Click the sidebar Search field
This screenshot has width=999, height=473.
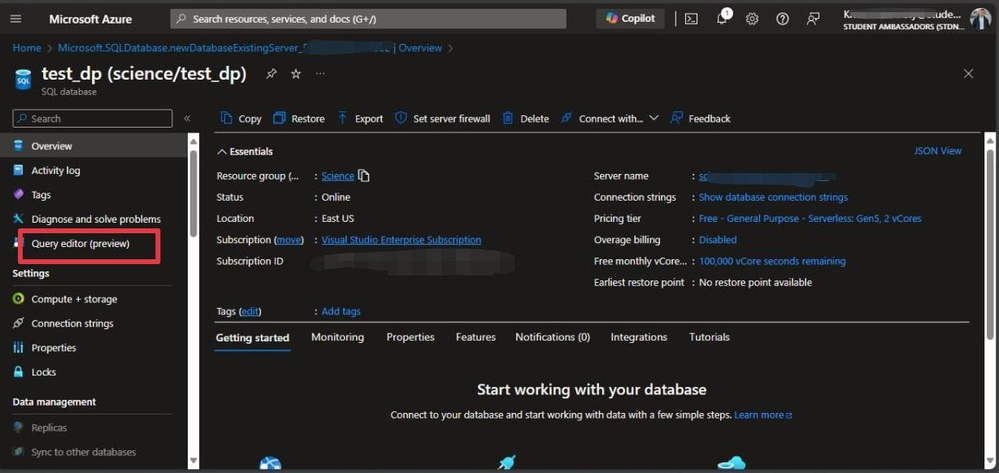pos(92,119)
